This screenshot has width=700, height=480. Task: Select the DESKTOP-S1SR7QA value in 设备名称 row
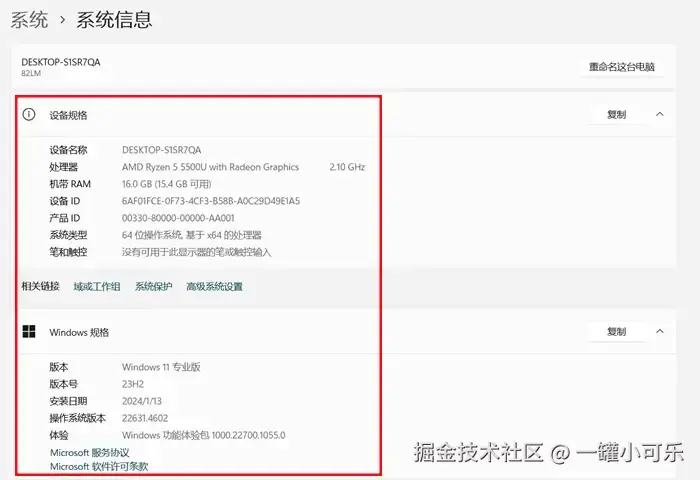click(x=162, y=150)
